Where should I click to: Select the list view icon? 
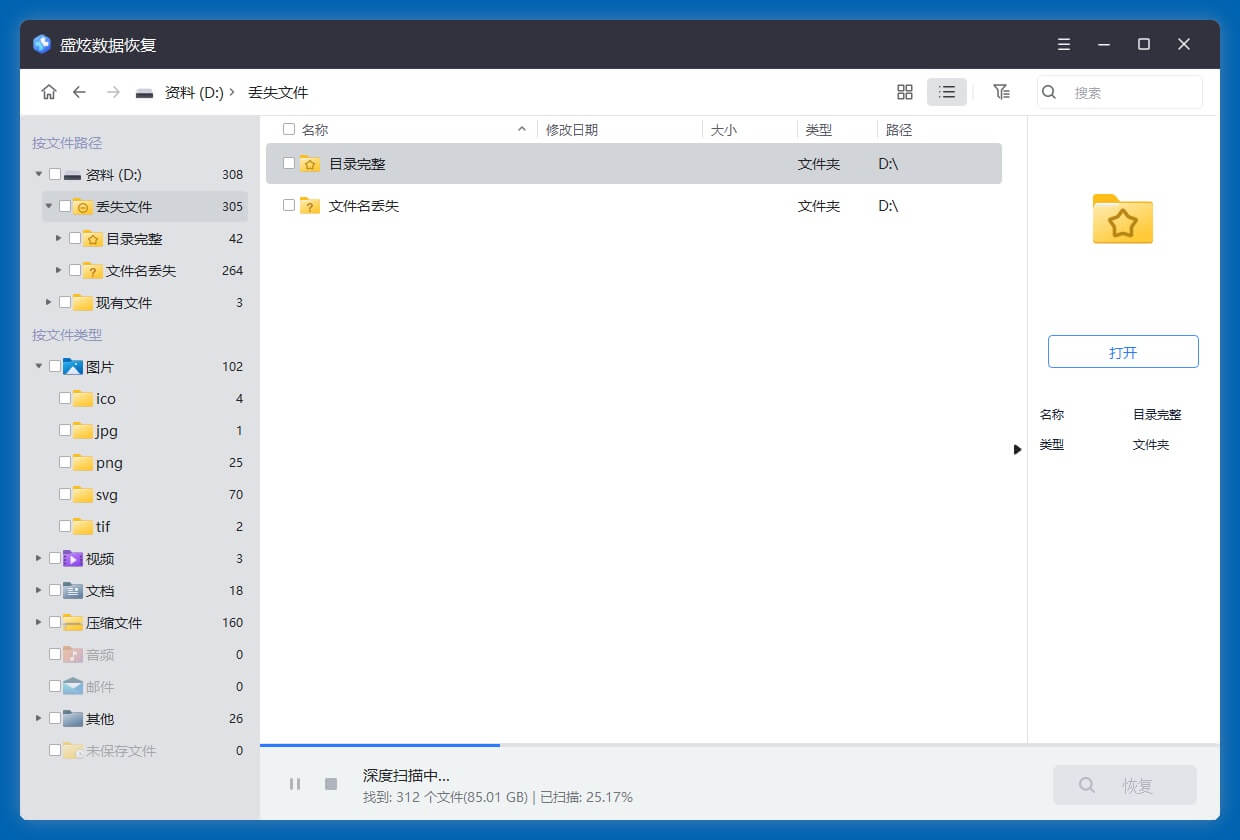[x=946, y=91]
